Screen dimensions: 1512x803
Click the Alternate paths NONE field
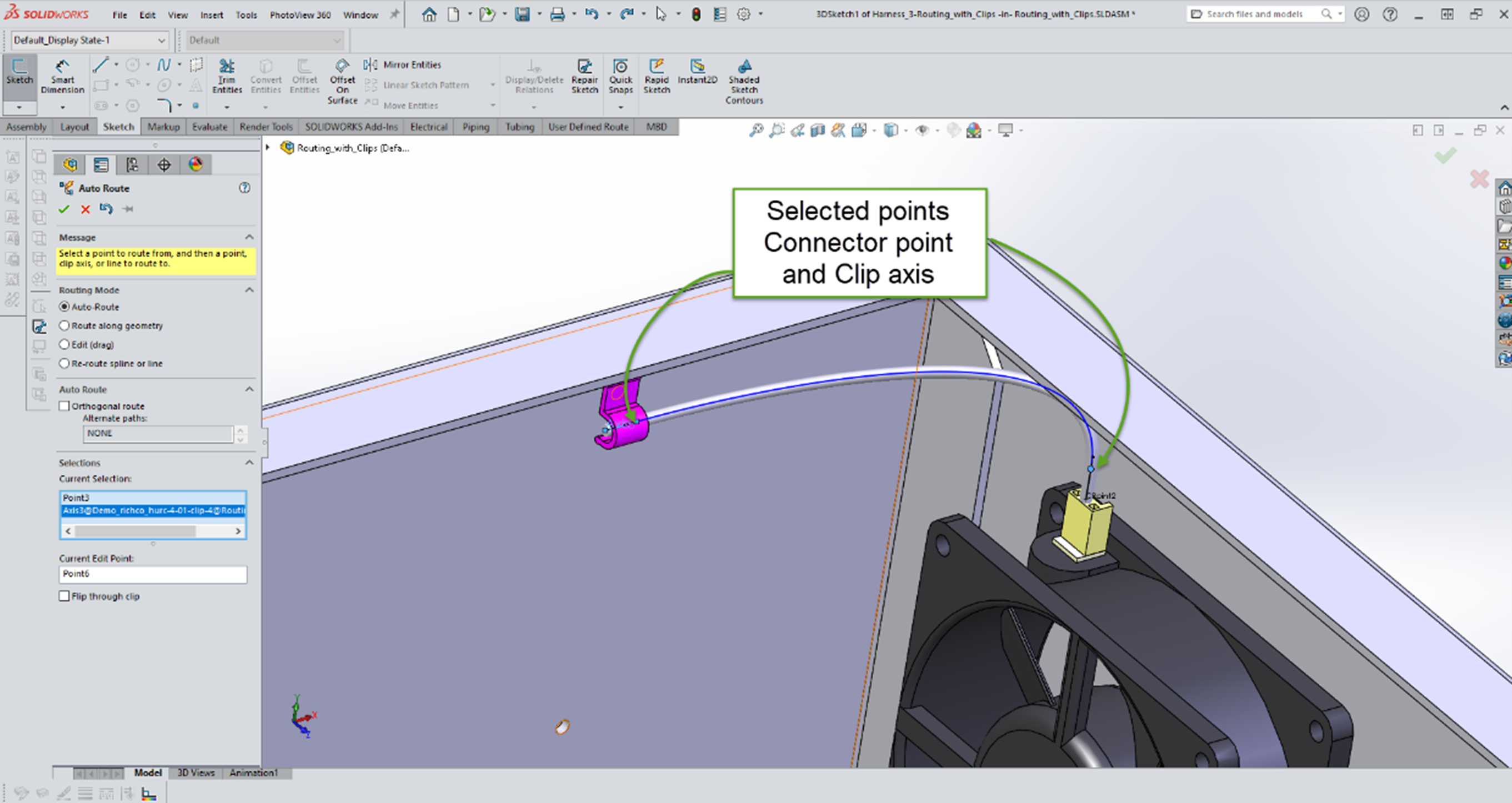pyautogui.click(x=158, y=434)
